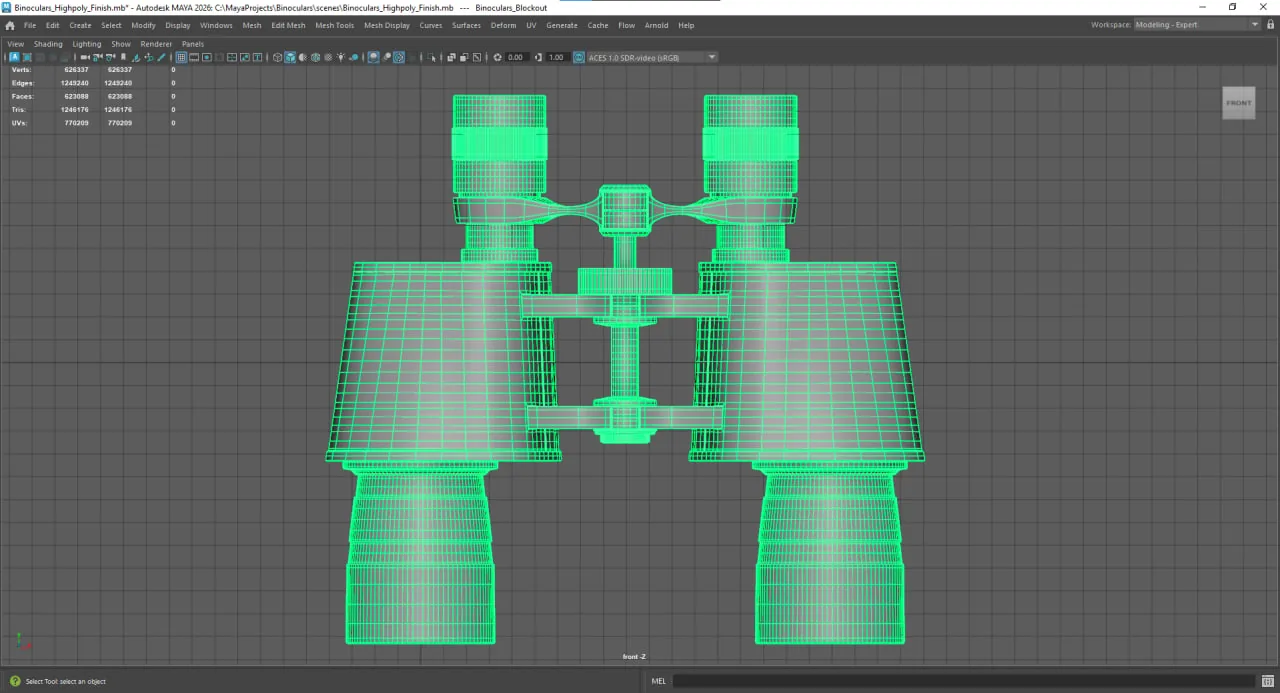Open the Workspace Modeling - Expert dropdown
Screen dimensions: 1280x693
point(1197,25)
